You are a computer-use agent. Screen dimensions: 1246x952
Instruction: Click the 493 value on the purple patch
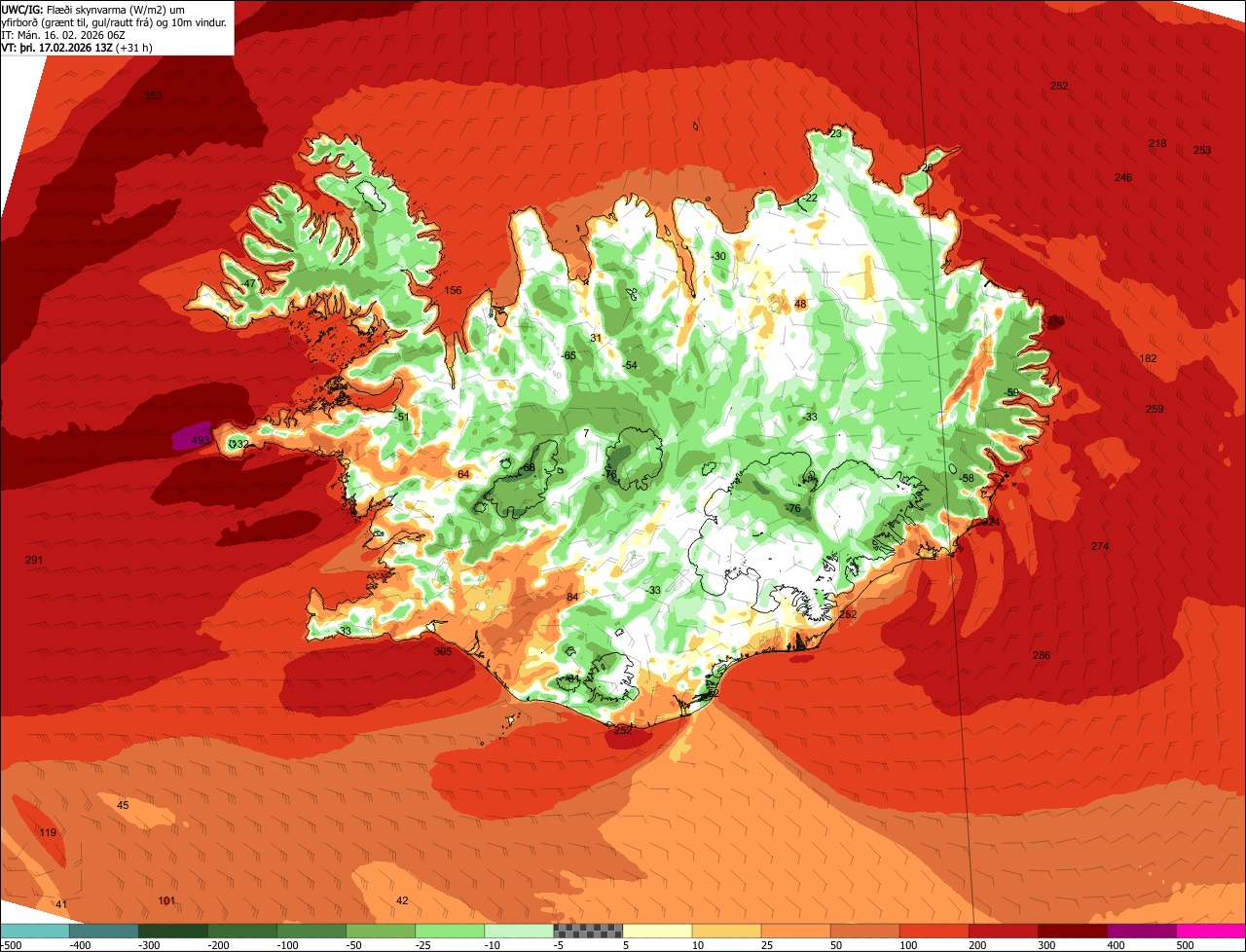201,440
